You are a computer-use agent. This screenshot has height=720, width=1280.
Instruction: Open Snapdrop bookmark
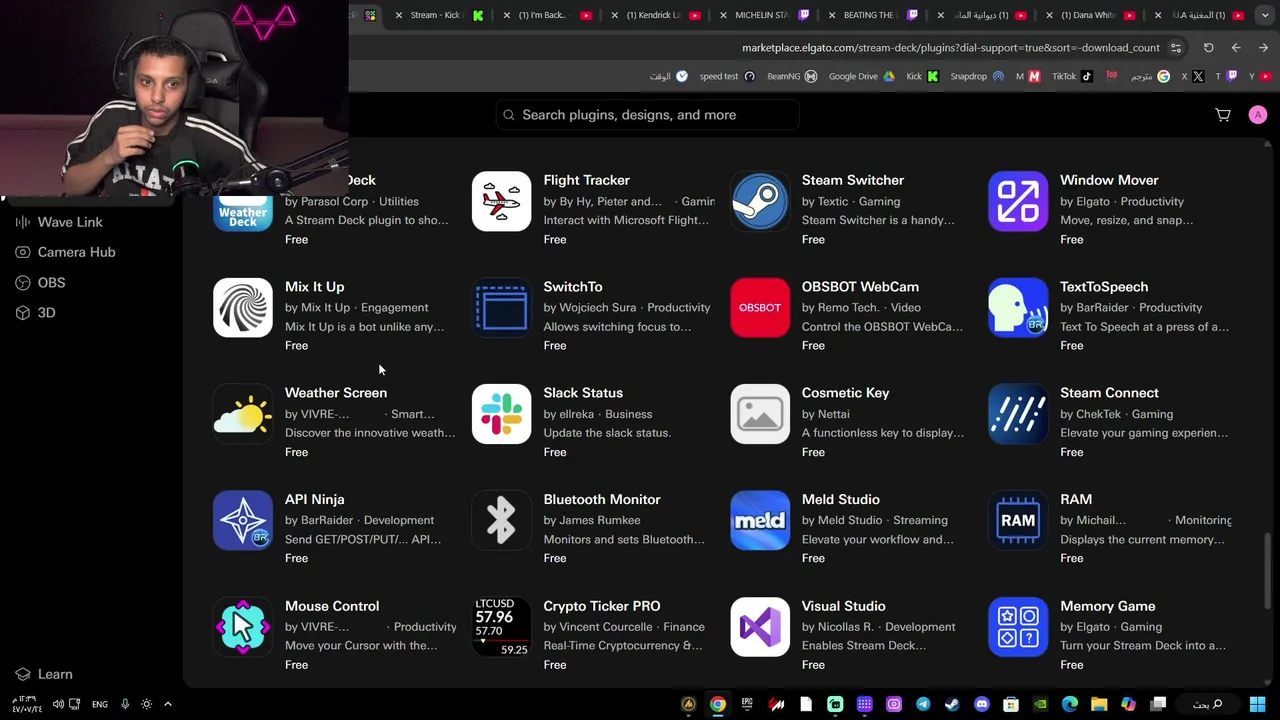pos(977,76)
